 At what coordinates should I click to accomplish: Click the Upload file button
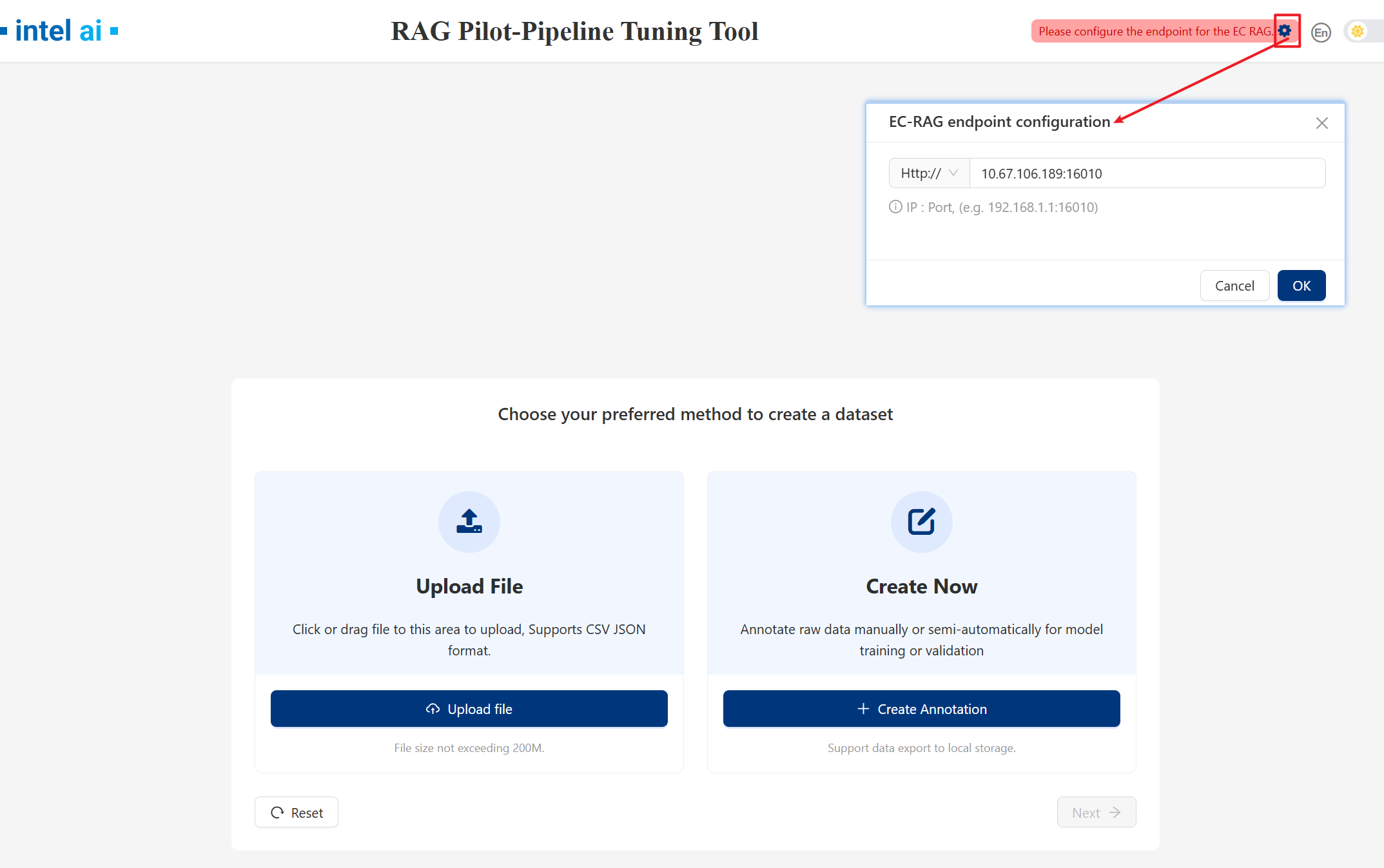click(469, 709)
